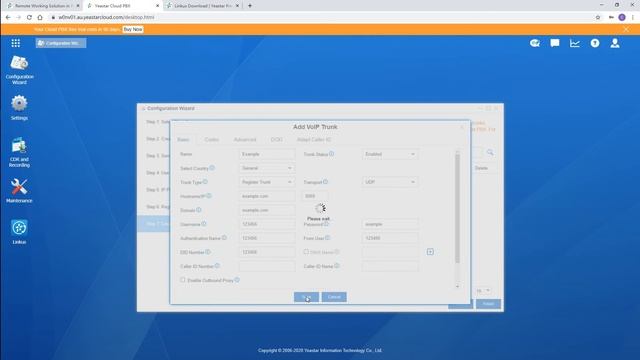Toggle the DNIS Name checkbox
Screen dimensions: 640x360
tap(306, 252)
